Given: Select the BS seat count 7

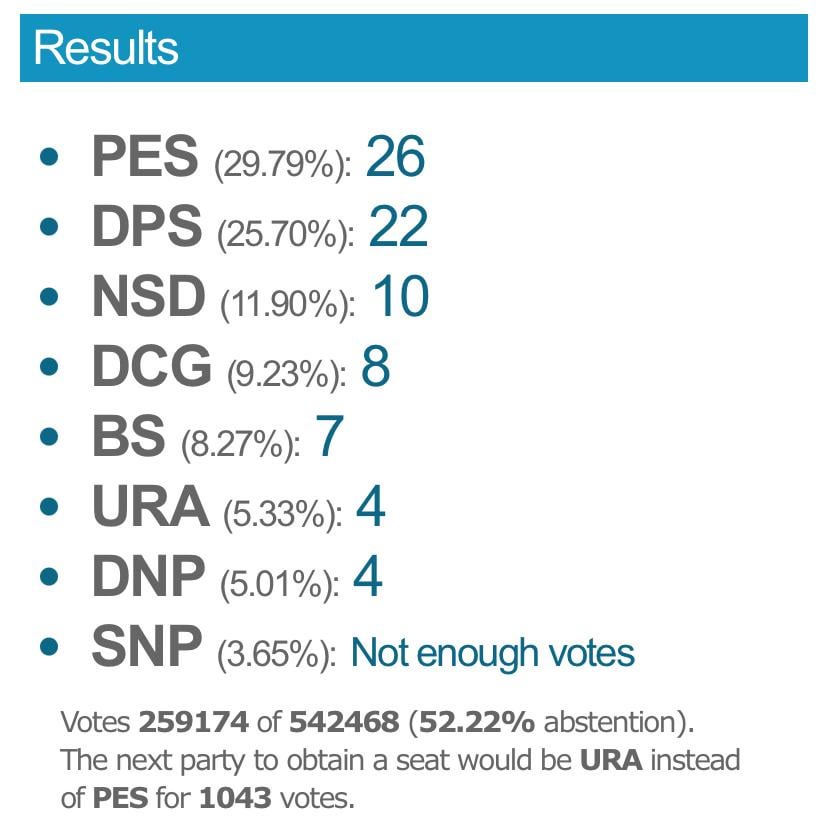Looking at the screenshot, I should pos(329,437).
